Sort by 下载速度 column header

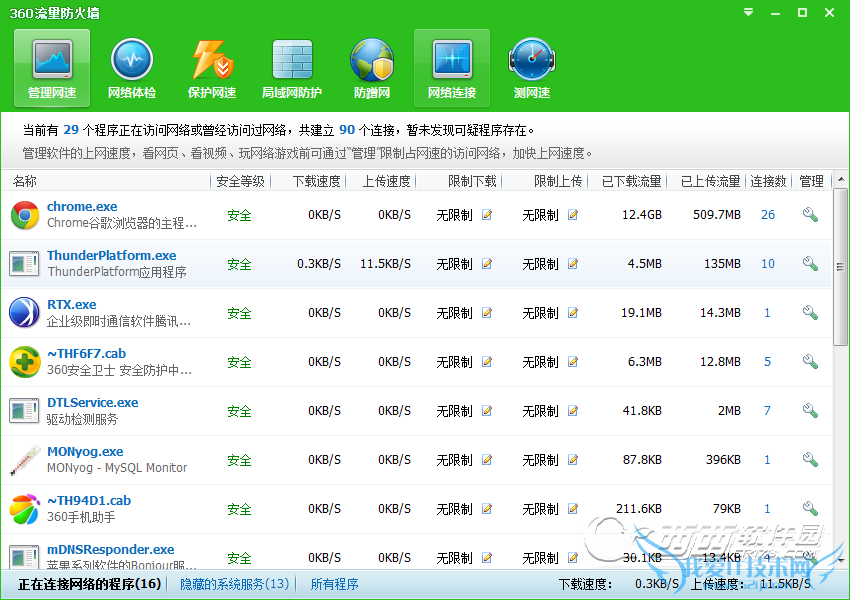(x=316, y=181)
